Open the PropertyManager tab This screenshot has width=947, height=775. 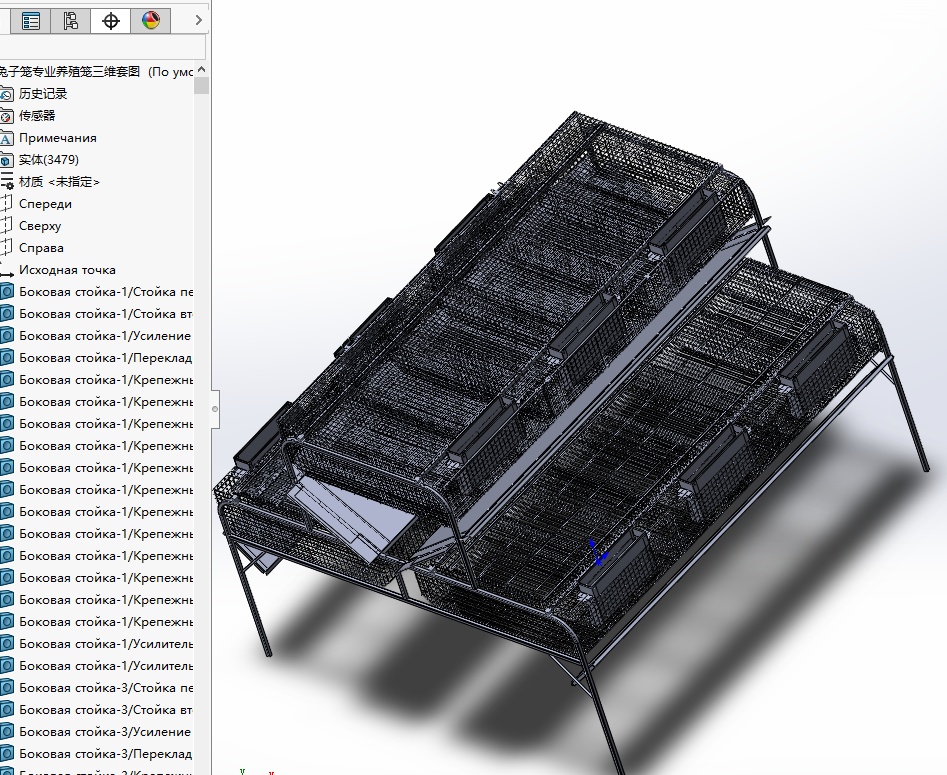click(30, 21)
